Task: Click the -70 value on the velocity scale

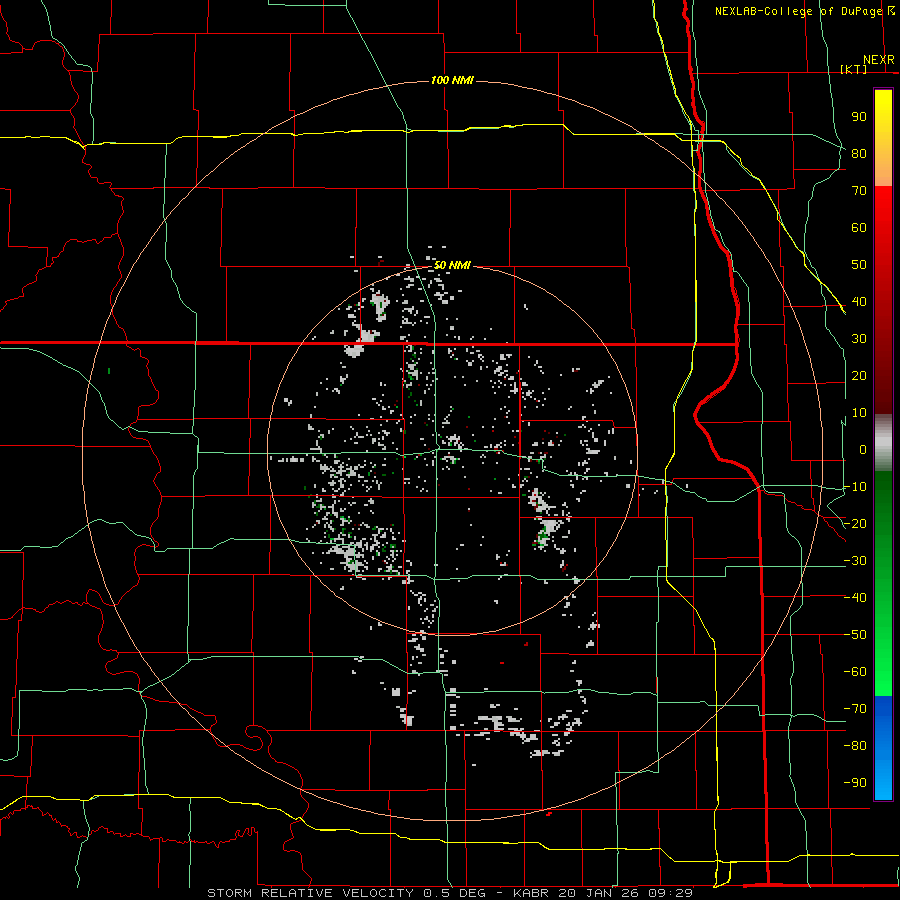Action: pyautogui.click(x=855, y=709)
